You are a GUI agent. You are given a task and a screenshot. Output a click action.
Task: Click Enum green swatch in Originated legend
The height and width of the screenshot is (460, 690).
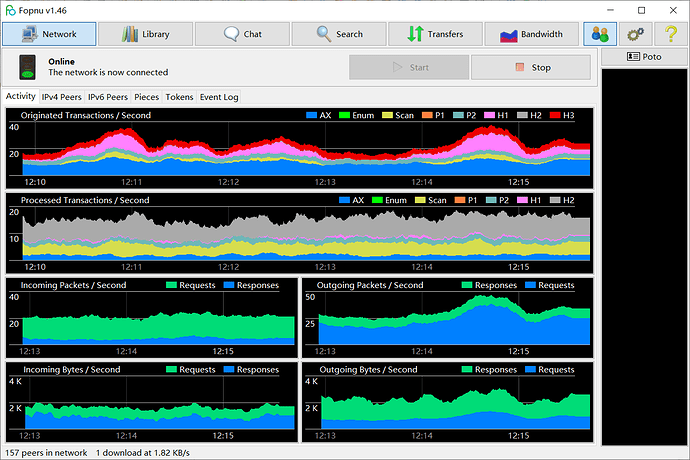pos(345,115)
